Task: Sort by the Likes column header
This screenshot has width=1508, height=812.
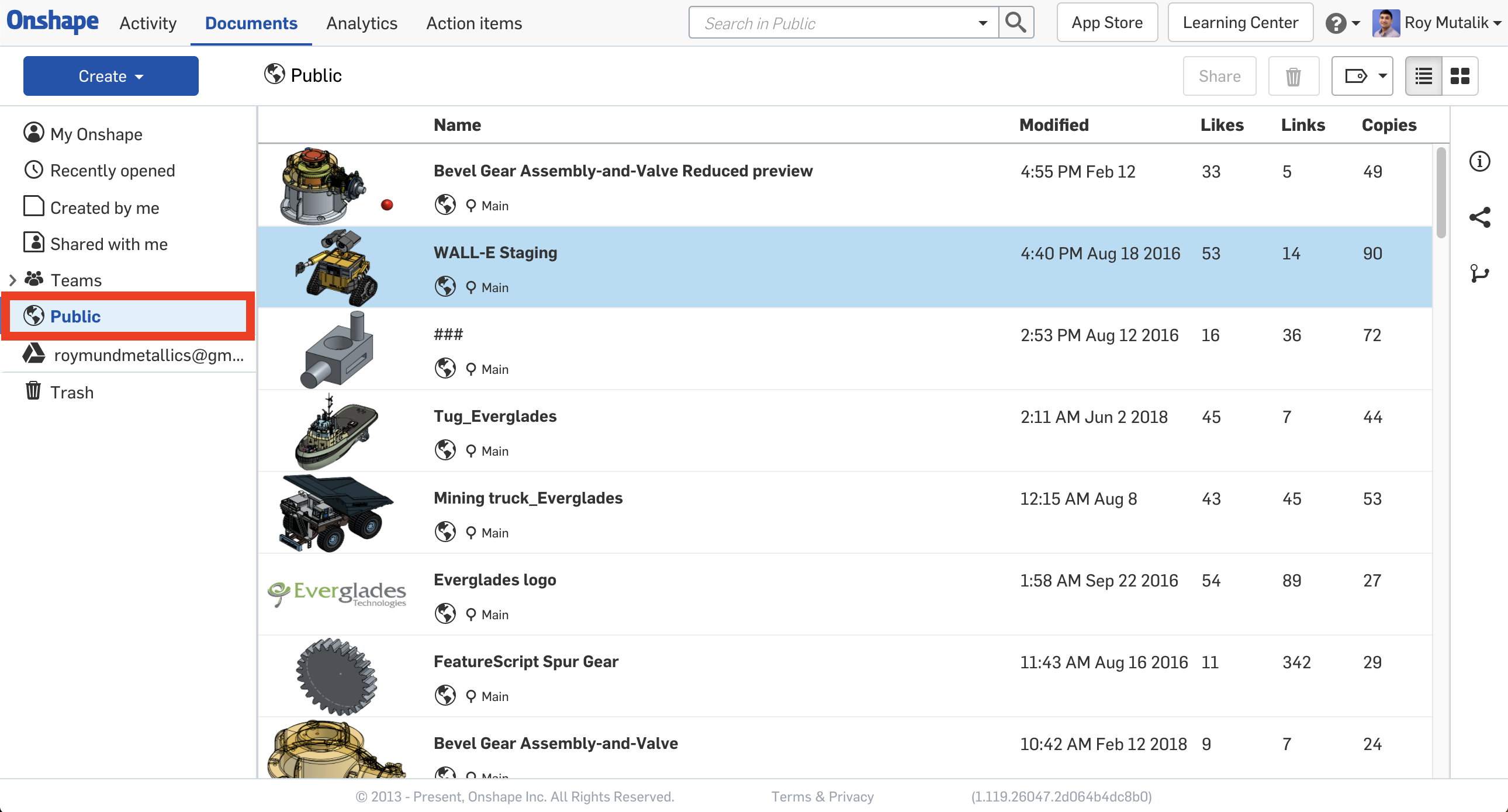Action: click(x=1222, y=125)
